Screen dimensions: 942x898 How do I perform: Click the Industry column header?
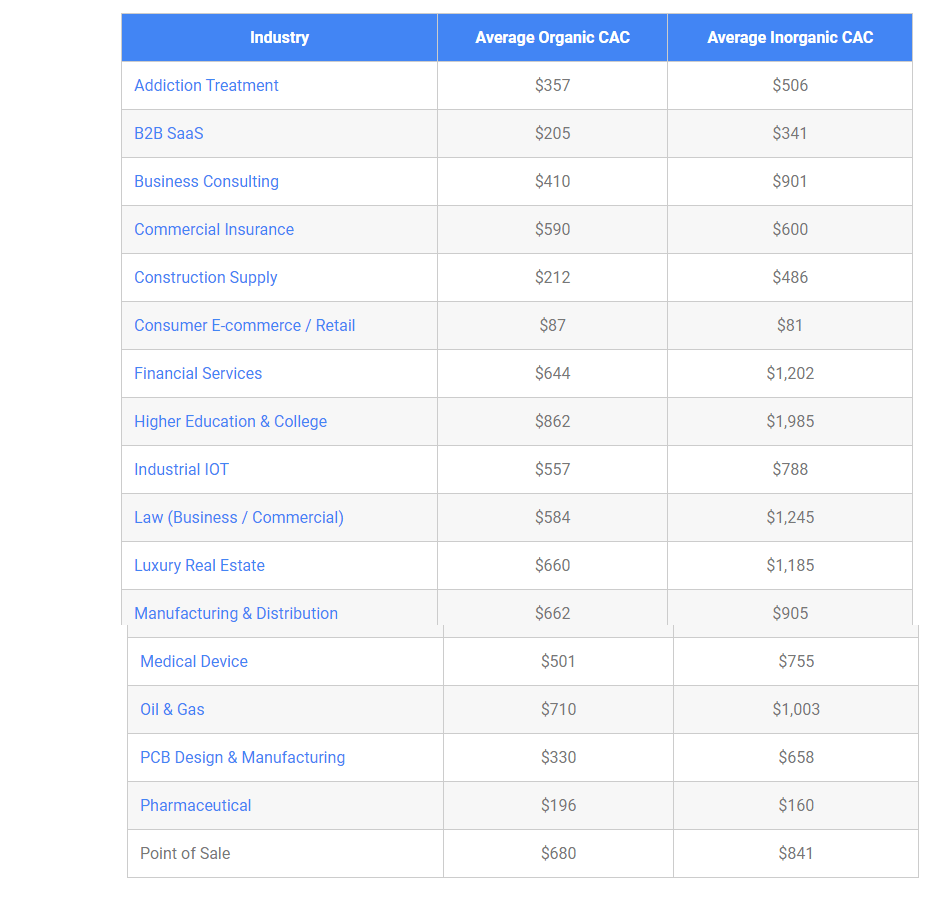[x=279, y=38]
